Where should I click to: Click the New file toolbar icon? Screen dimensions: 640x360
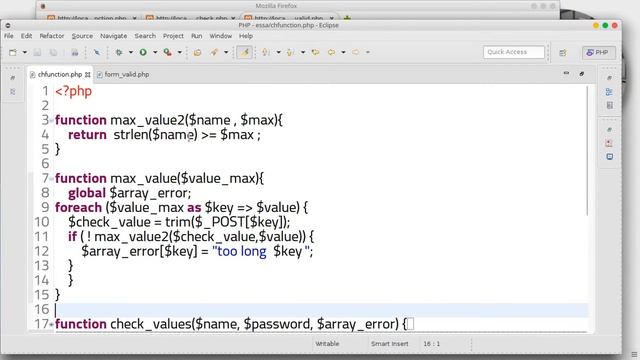(x=13, y=52)
